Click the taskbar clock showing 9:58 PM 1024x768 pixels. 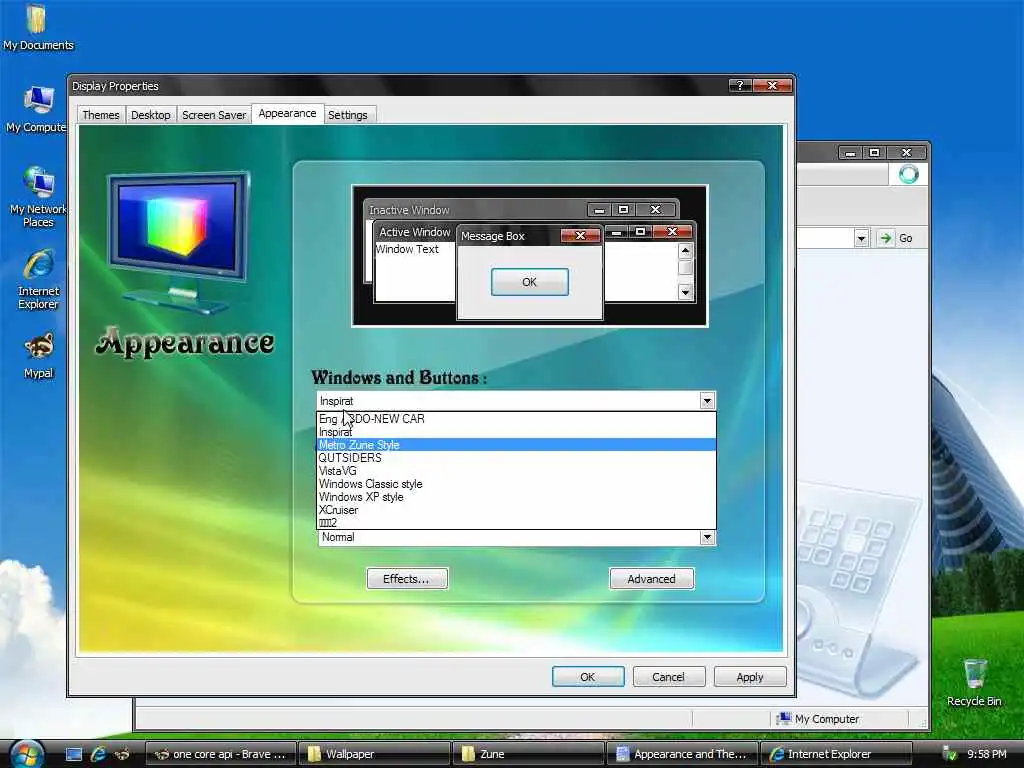point(986,754)
